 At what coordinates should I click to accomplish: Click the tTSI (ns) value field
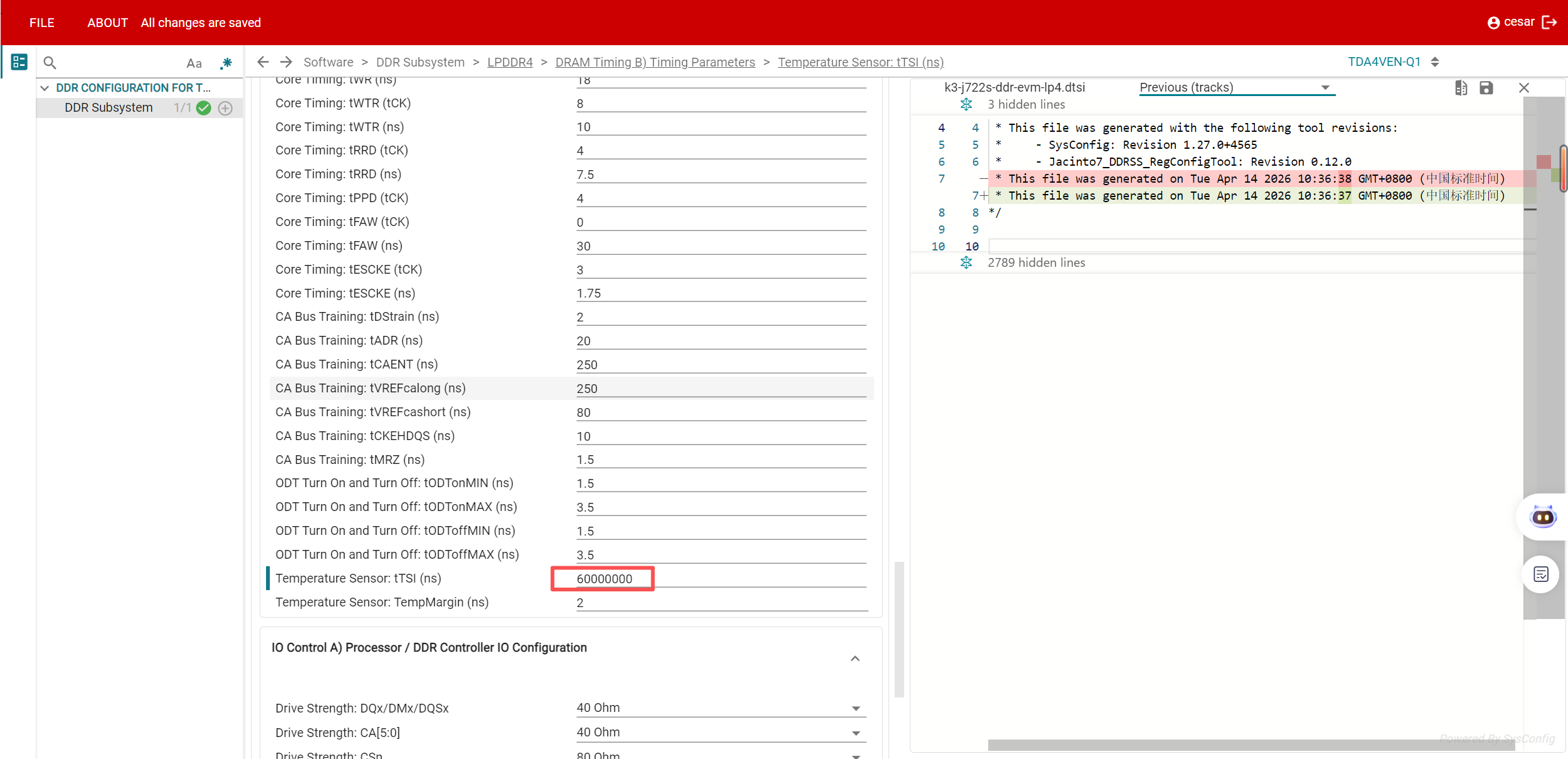[x=721, y=579]
